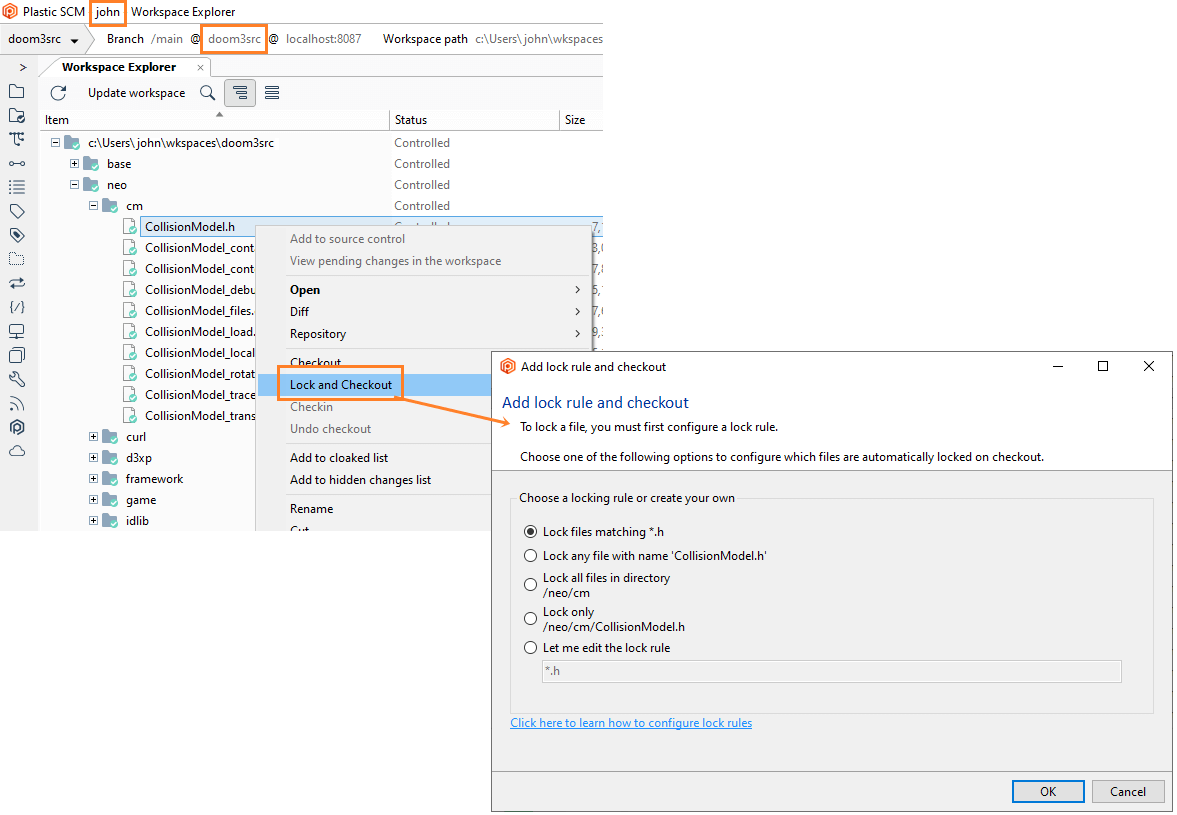This screenshot has width=1177, height=815.
Task: Open Pending Changes via the checked-folder sidebar icon
Action: (x=17, y=116)
